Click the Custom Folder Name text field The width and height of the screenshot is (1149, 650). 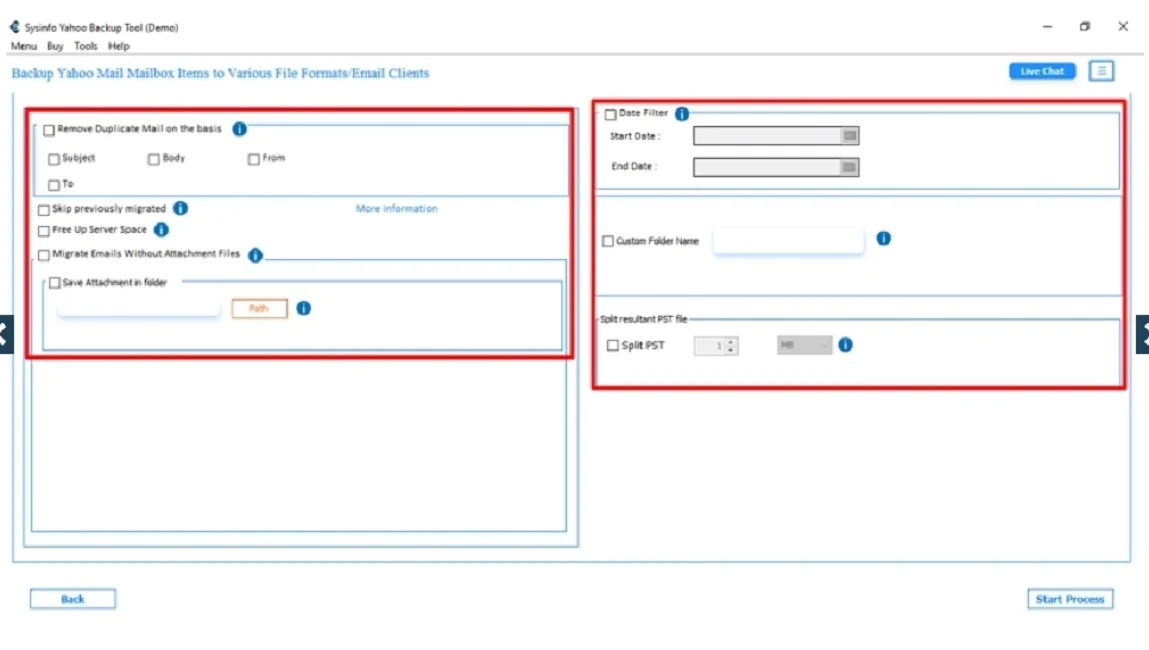788,241
